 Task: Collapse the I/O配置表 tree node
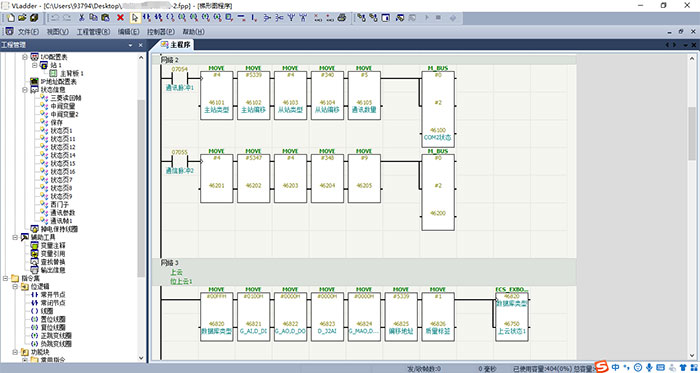click(x=25, y=57)
